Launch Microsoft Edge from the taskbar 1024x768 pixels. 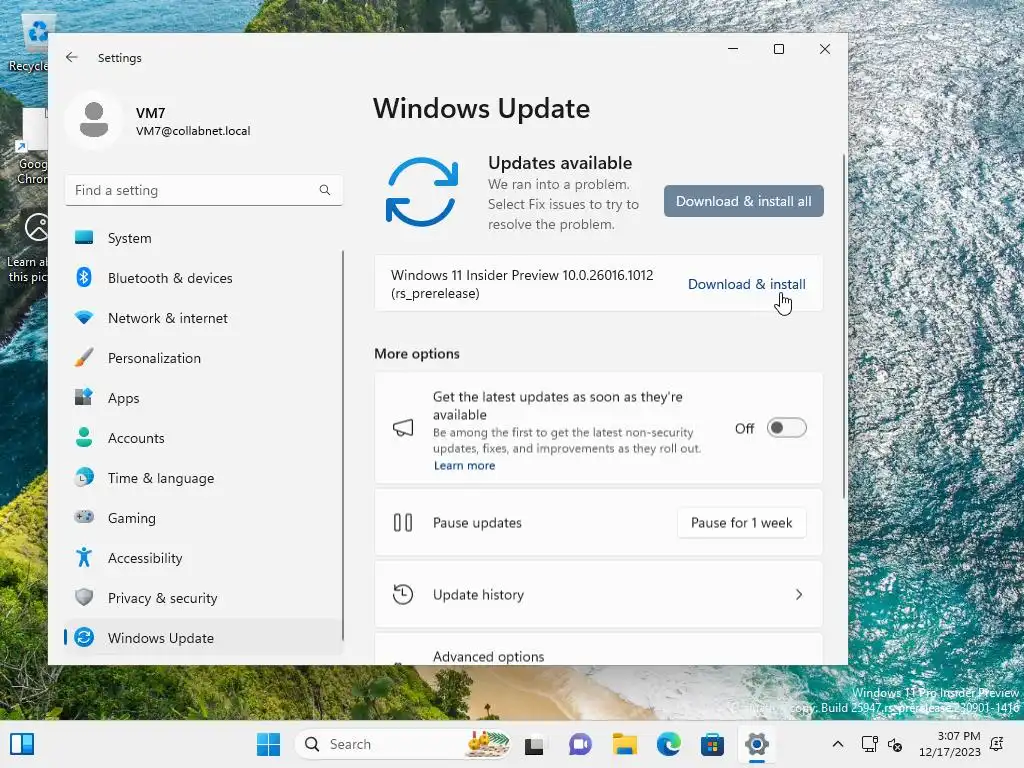pos(668,744)
